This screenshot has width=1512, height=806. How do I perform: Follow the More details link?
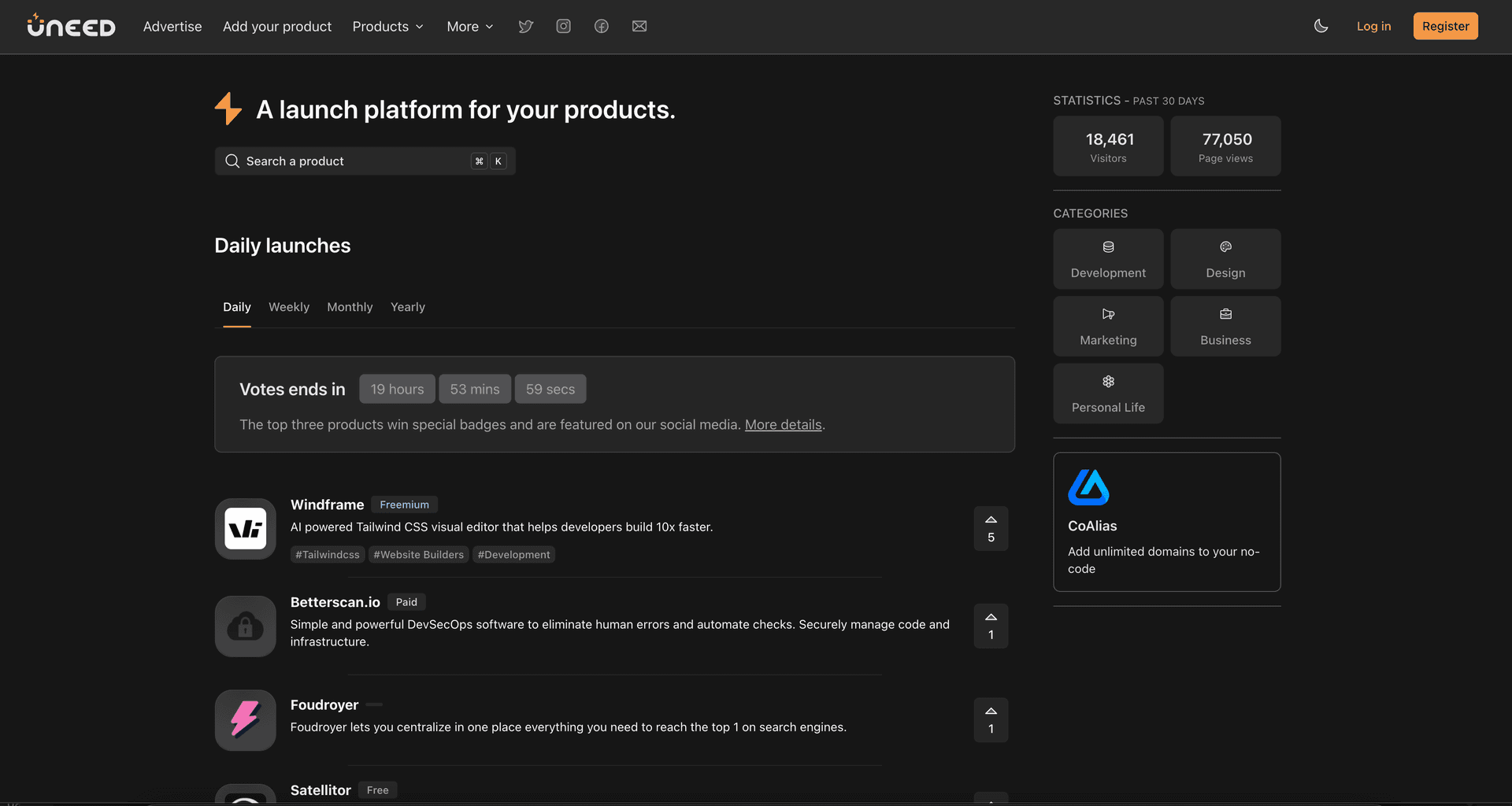click(783, 424)
